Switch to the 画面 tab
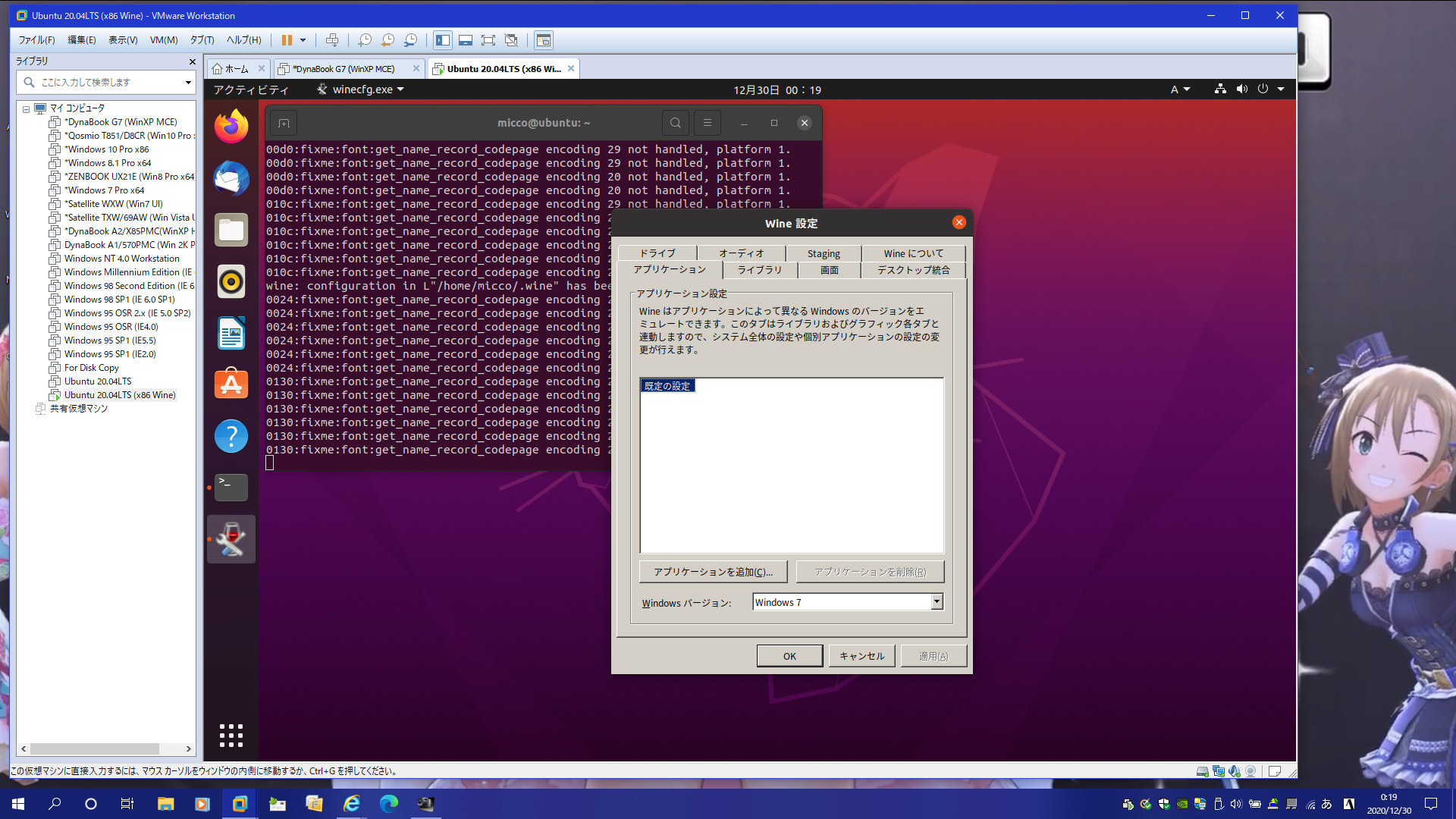The width and height of the screenshot is (1456, 819). (829, 270)
